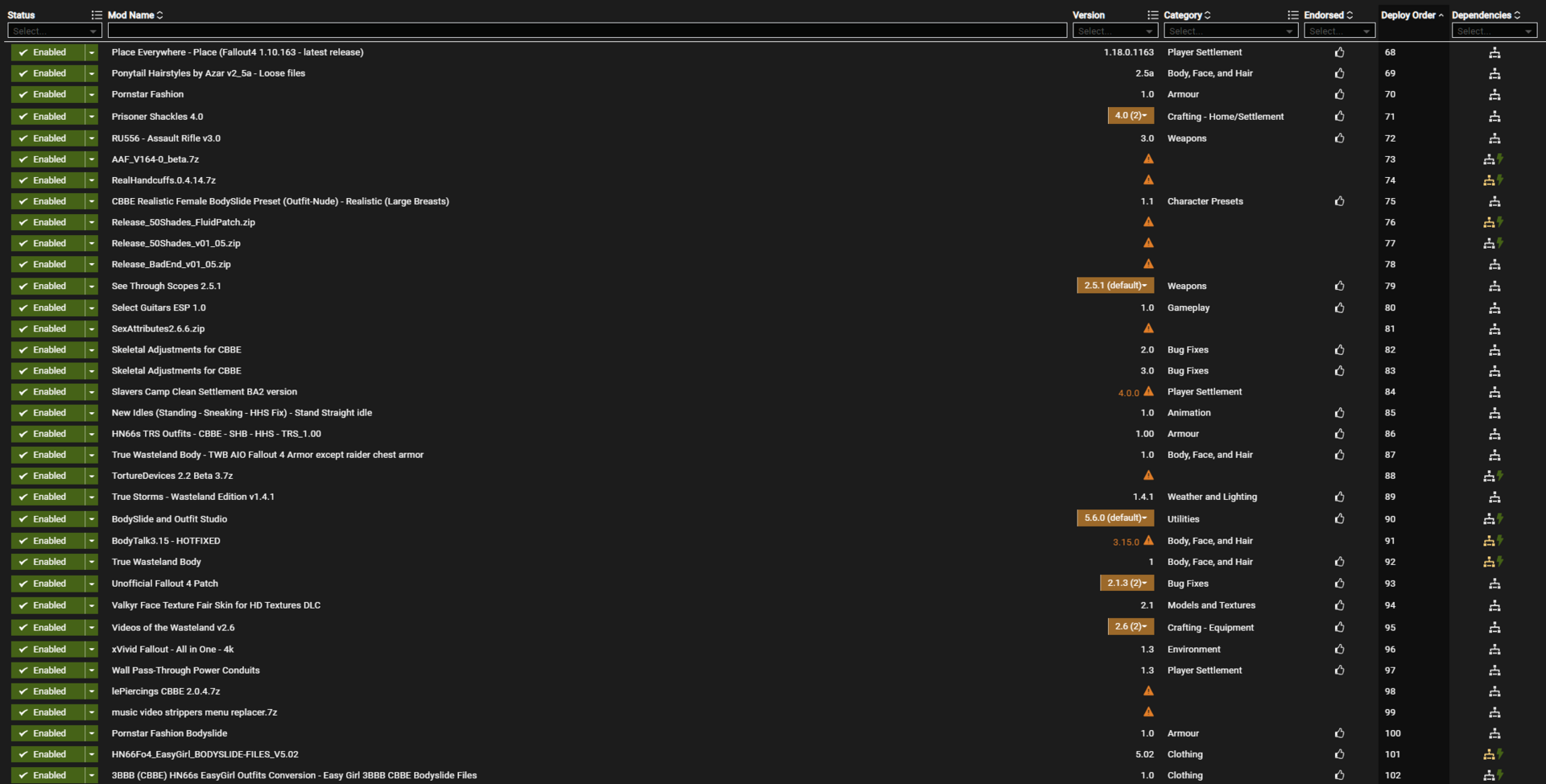Select the 'Pornstar Fashion Bodyslide' mod name
Screen dimensions: 1546x784
169,733
